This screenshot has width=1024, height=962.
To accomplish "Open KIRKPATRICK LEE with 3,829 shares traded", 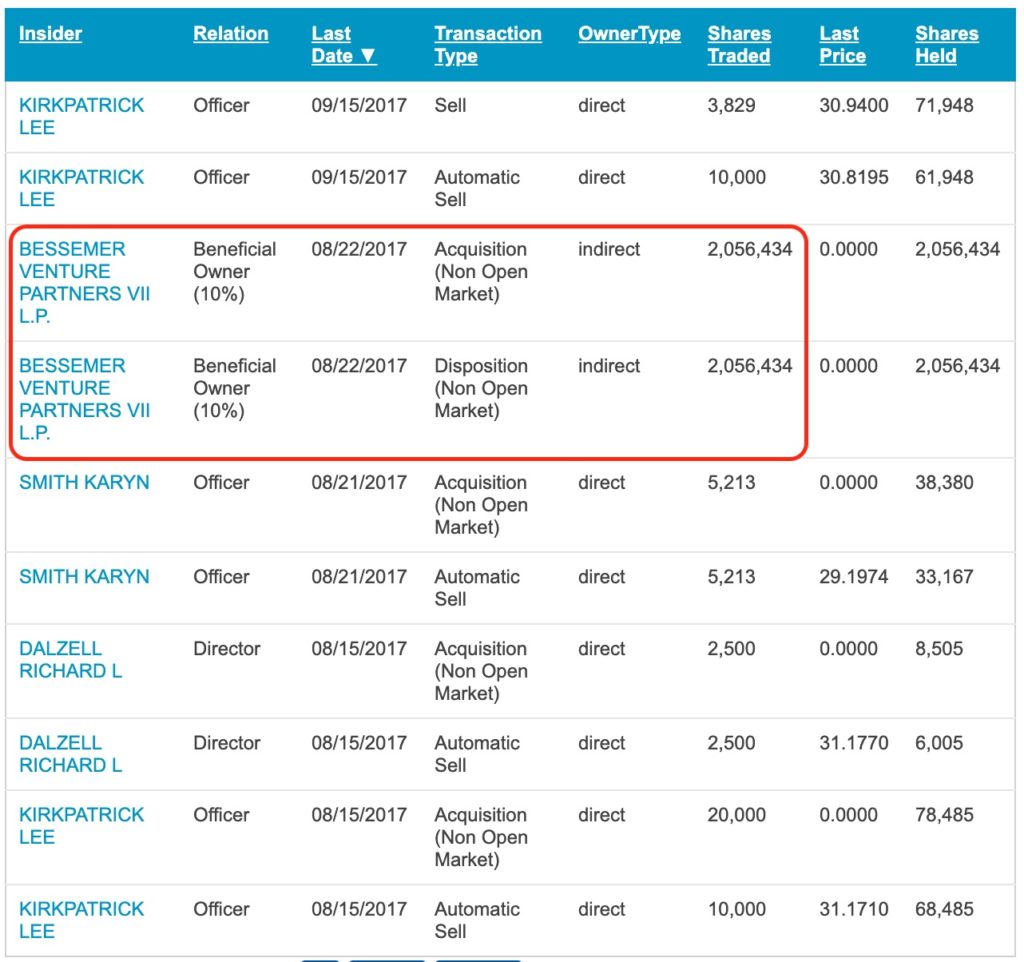I will (x=82, y=116).
